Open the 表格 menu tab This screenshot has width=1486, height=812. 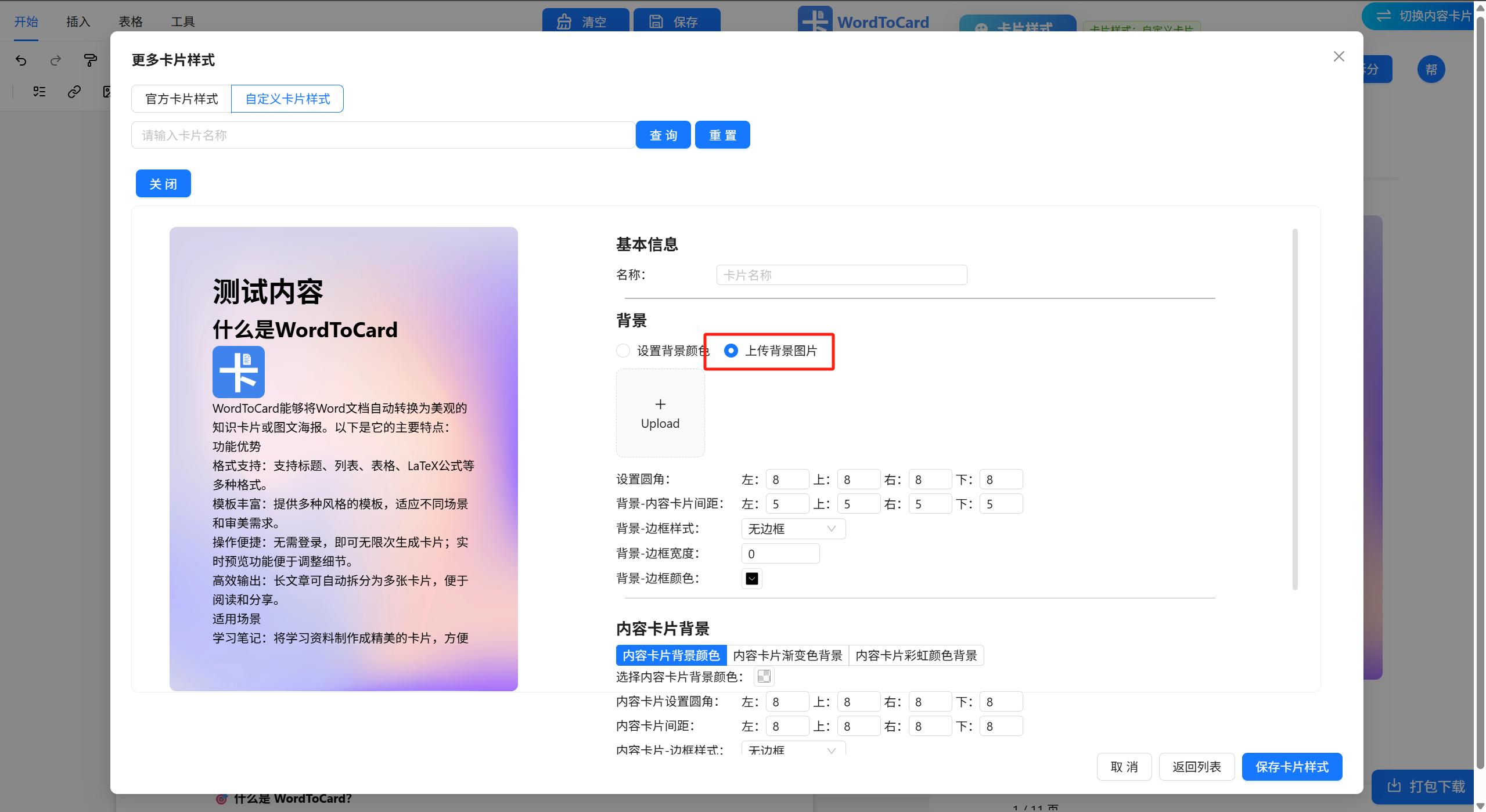[131, 21]
